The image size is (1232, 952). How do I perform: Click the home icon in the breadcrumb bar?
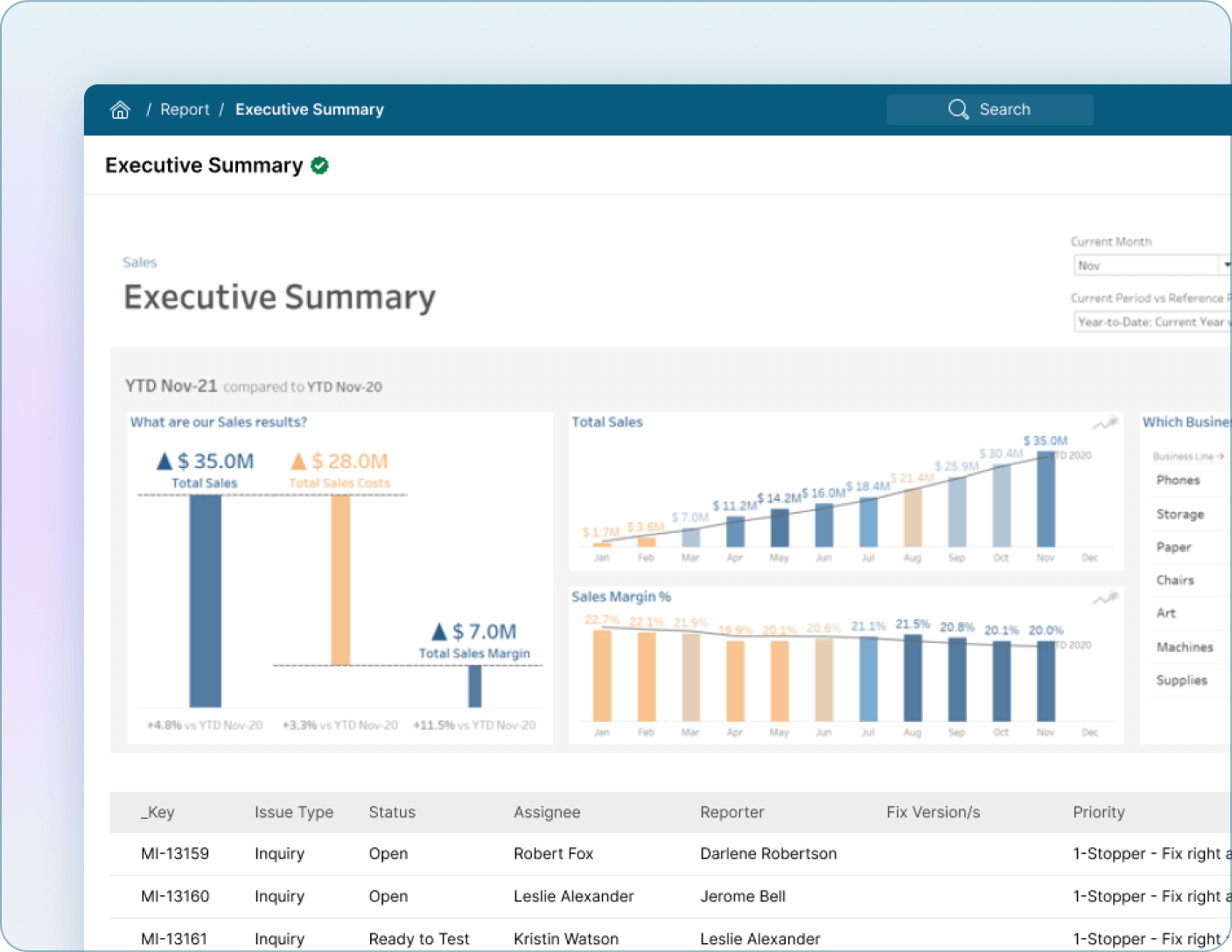pyautogui.click(x=120, y=108)
